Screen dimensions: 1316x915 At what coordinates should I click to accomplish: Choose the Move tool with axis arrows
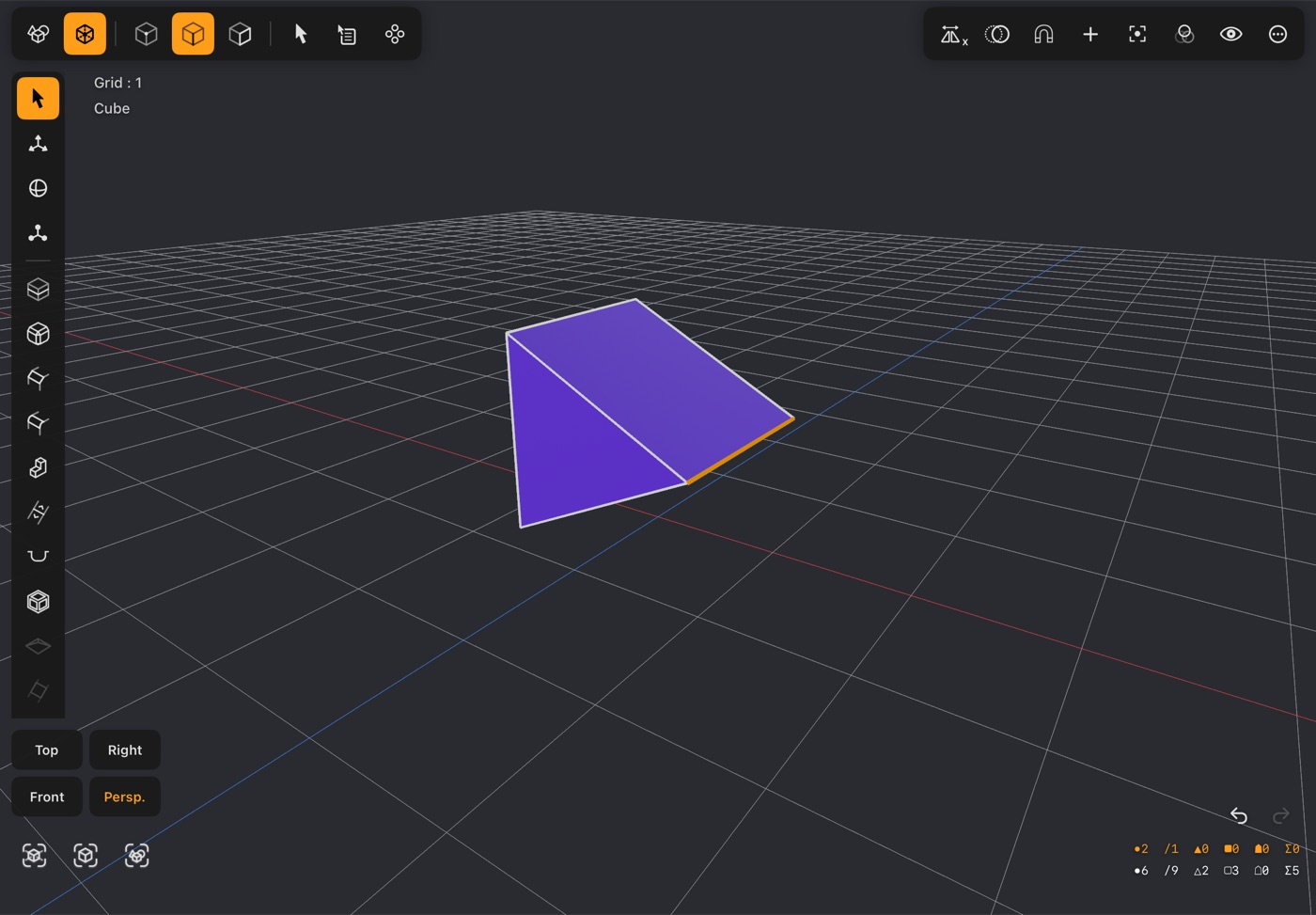coord(38,143)
